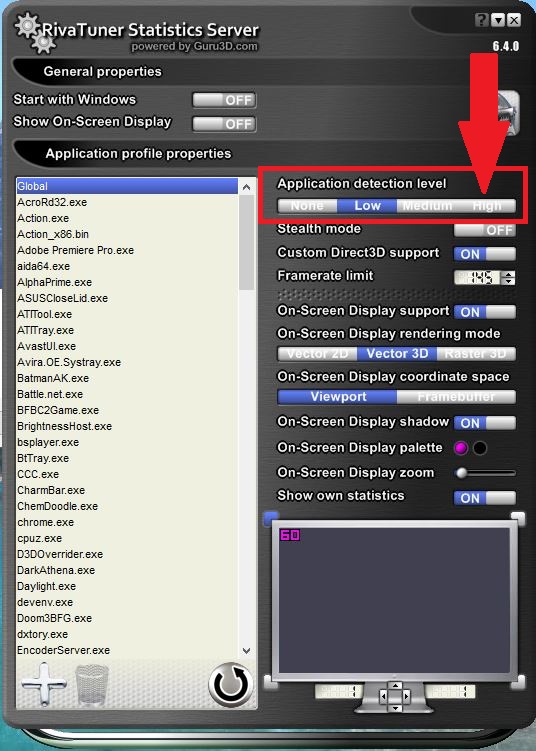
Task: Click profile list scroll down arrow
Action: click(246, 650)
